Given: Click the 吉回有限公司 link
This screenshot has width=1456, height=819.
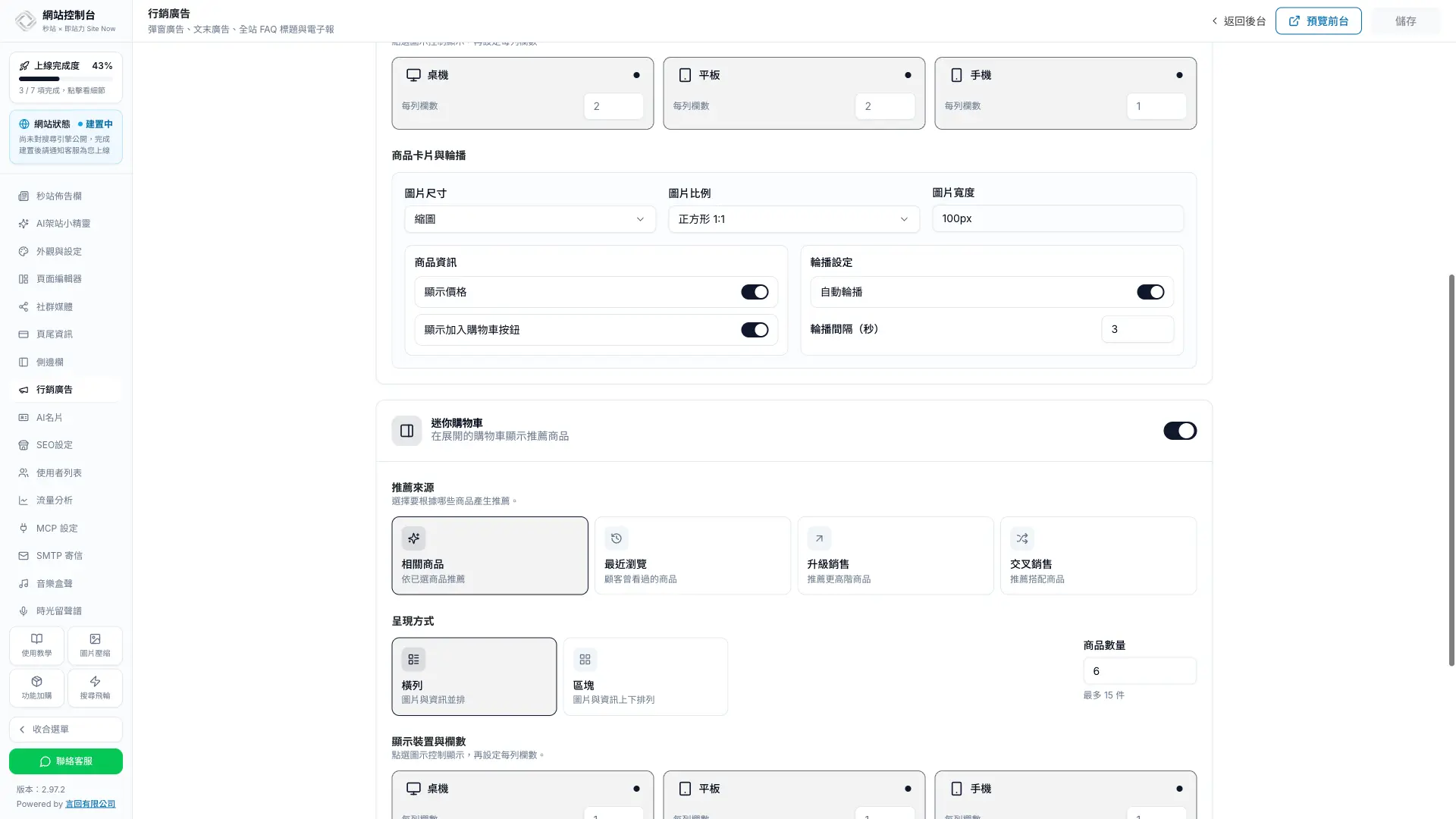Looking at the screenshot, I should click(90, 804).
